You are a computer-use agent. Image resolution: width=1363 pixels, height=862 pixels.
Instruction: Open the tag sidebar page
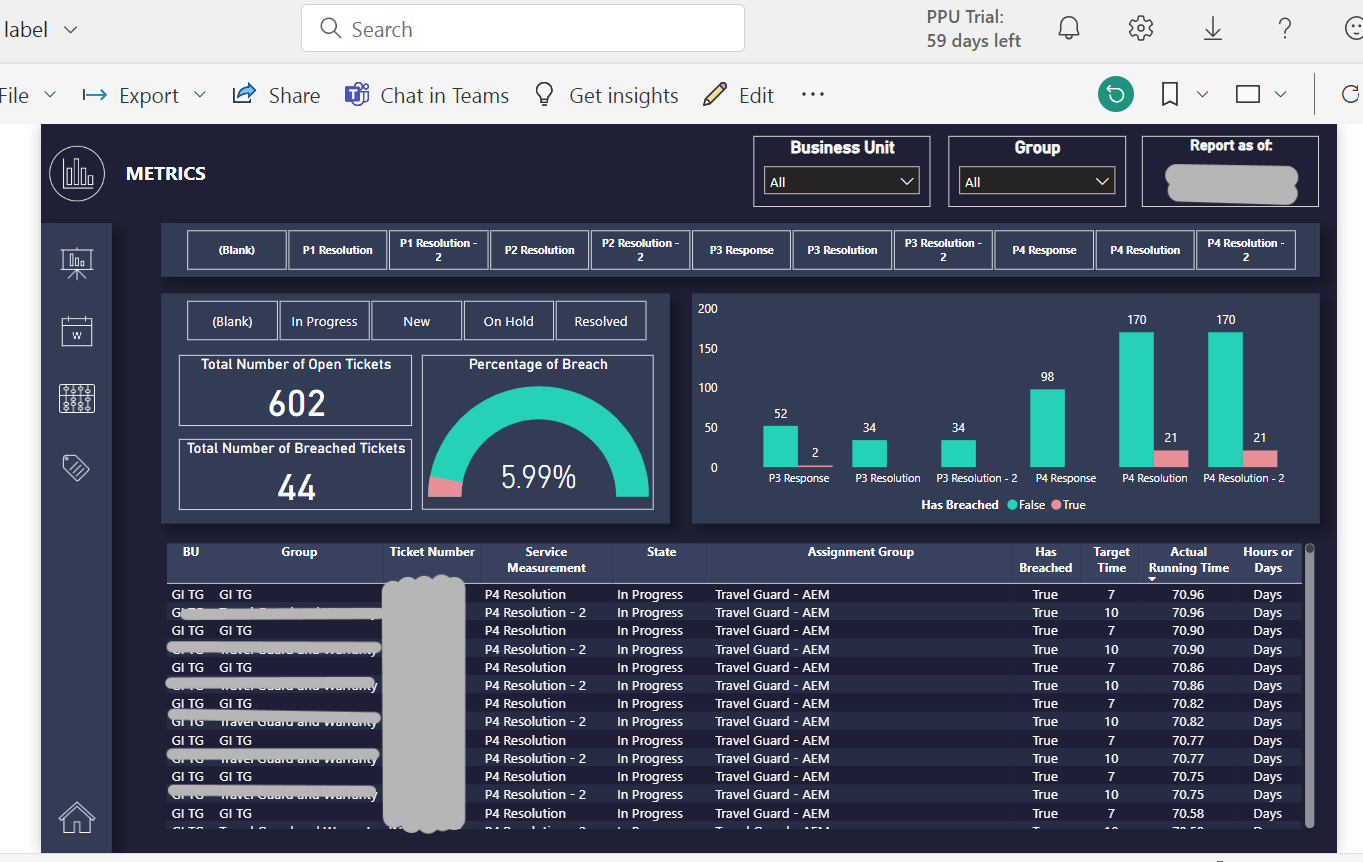(x=77, y=467)
